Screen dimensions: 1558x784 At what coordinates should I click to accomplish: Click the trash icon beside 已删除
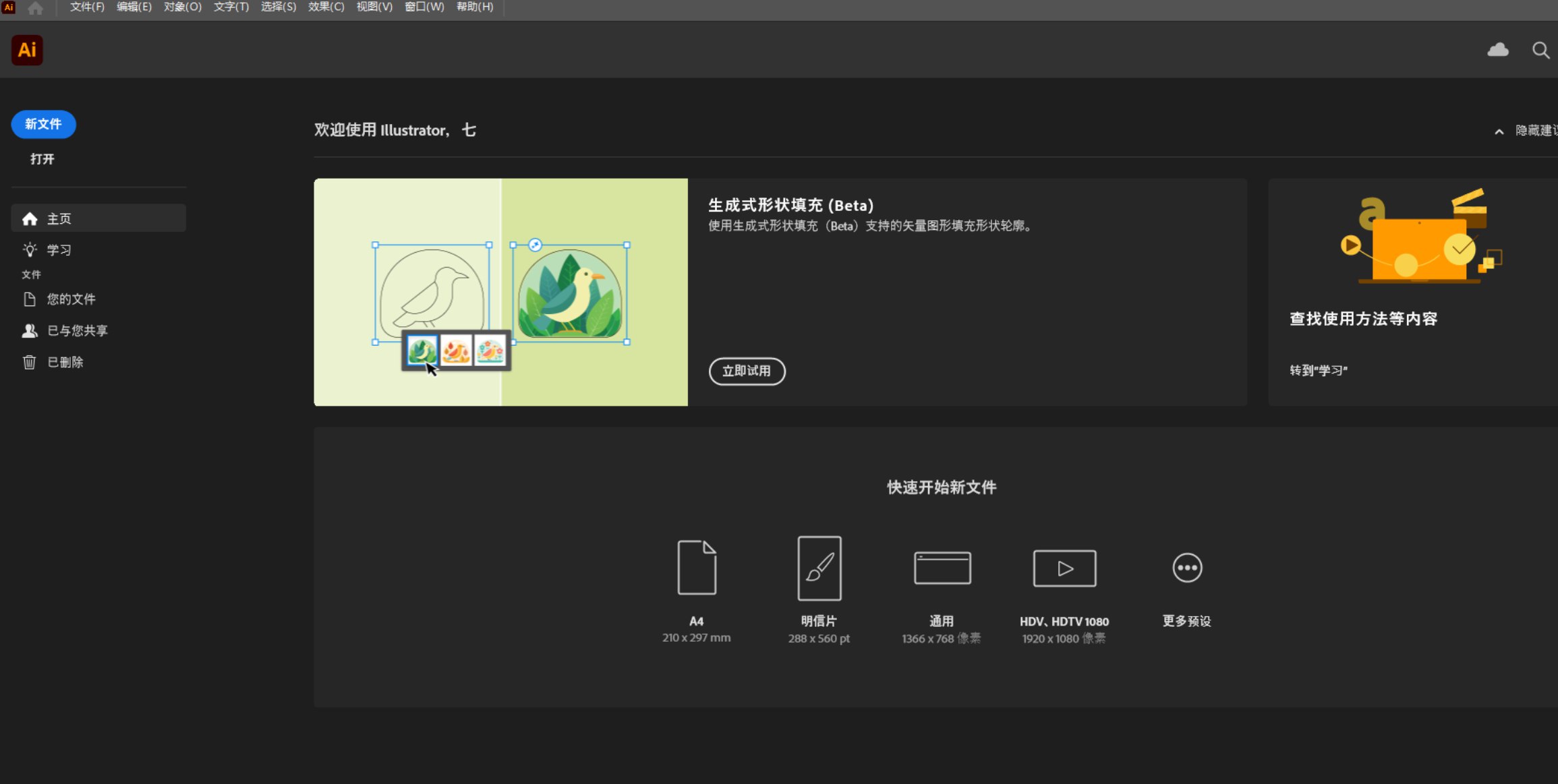(x=29, y=362)
